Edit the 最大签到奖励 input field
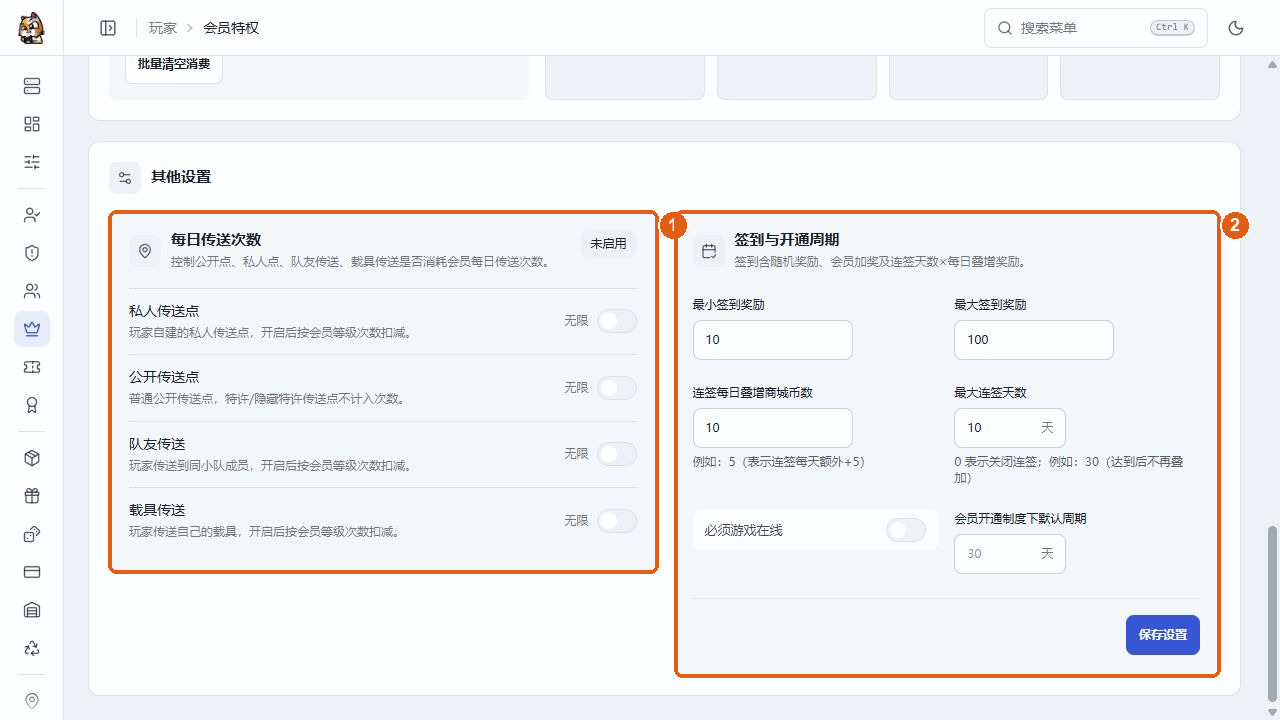The image size is (1280, 720). pos(1034,340)
